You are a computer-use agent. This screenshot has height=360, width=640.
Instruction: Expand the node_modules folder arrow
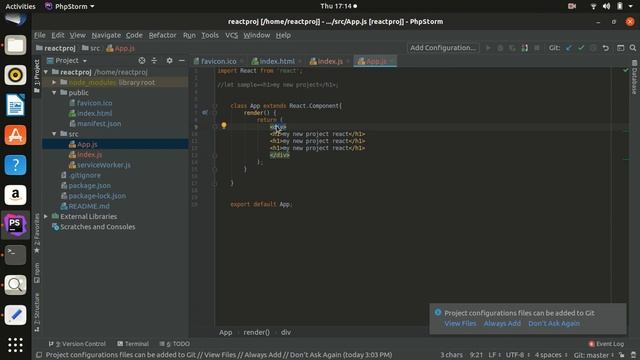click(54, 82)
